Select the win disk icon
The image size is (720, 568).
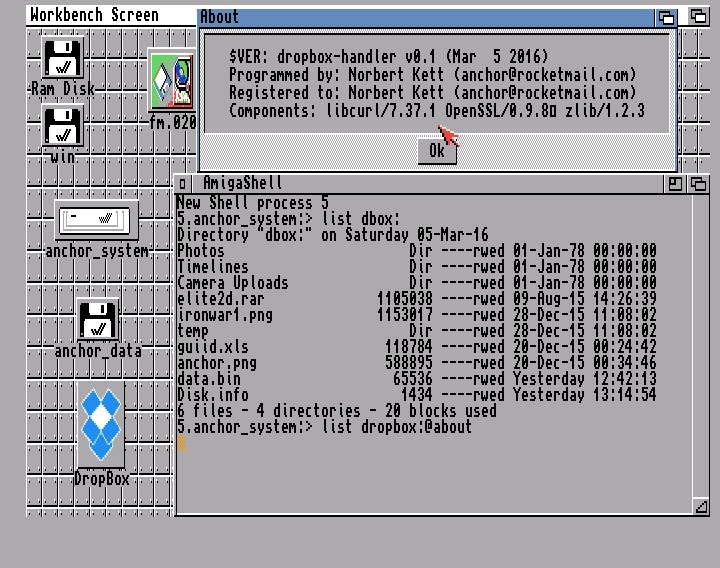tap(63, 126)
